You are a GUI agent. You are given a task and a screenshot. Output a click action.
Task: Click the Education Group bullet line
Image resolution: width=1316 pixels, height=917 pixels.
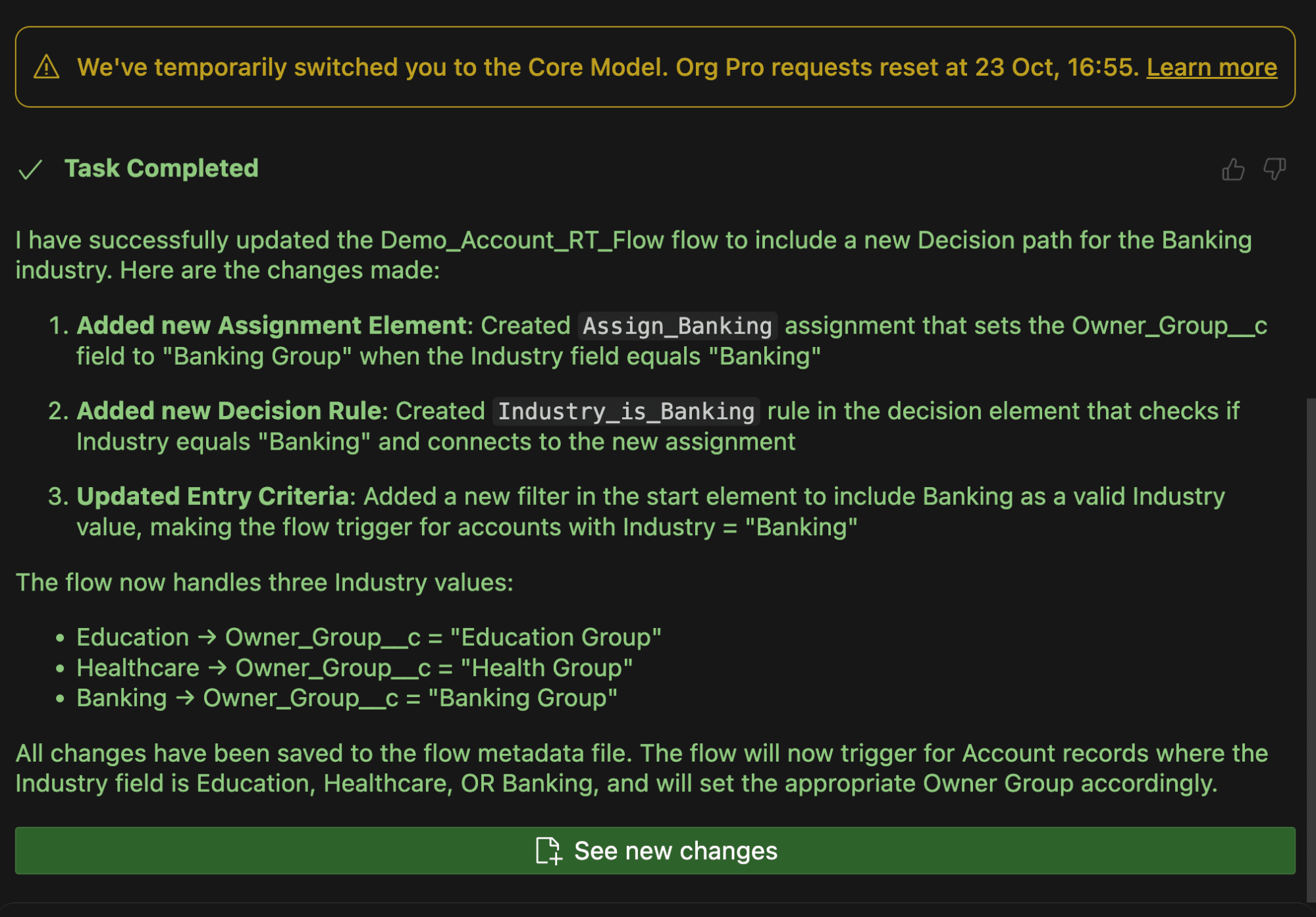(368, 637)
